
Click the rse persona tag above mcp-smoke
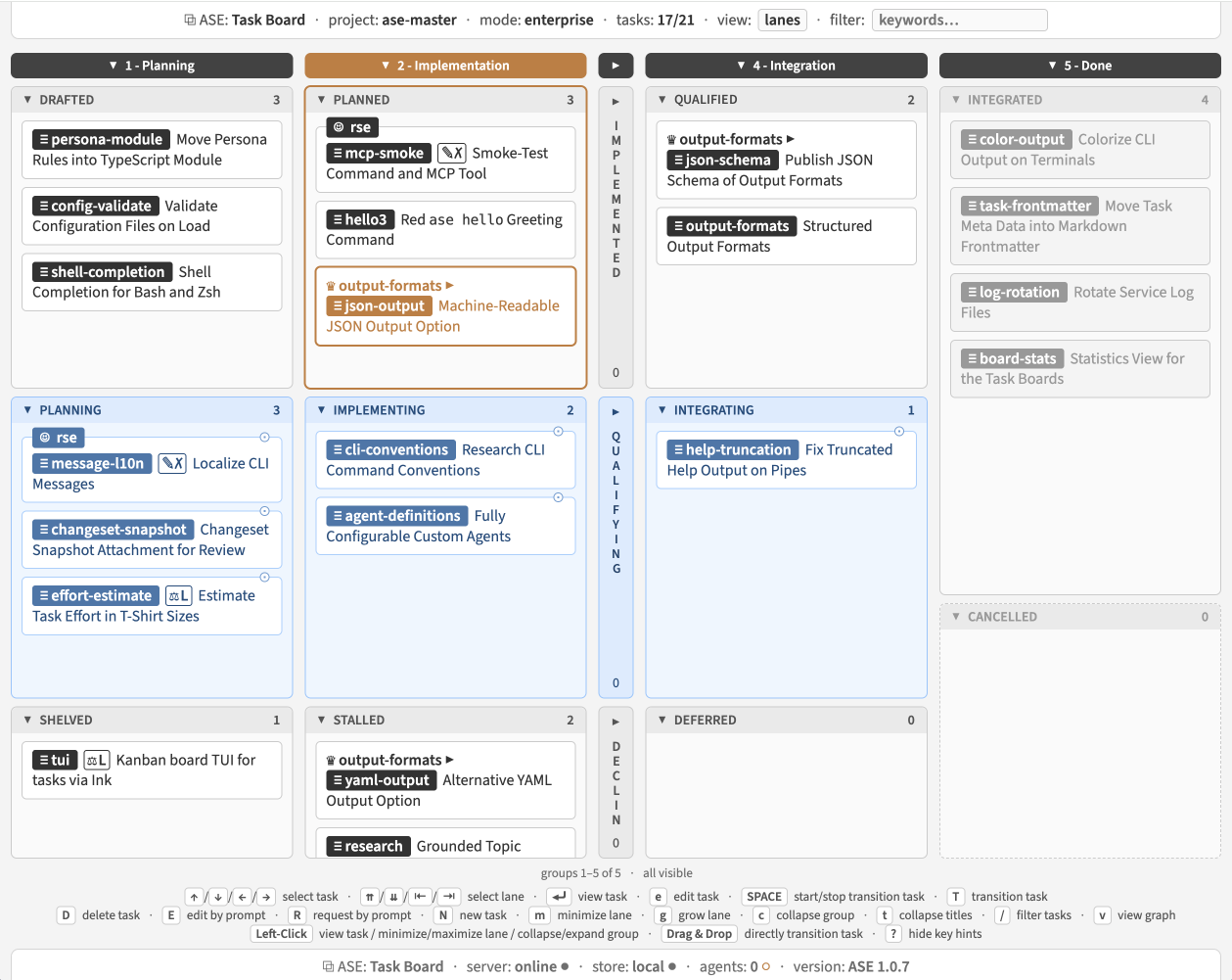click(352, 127)
